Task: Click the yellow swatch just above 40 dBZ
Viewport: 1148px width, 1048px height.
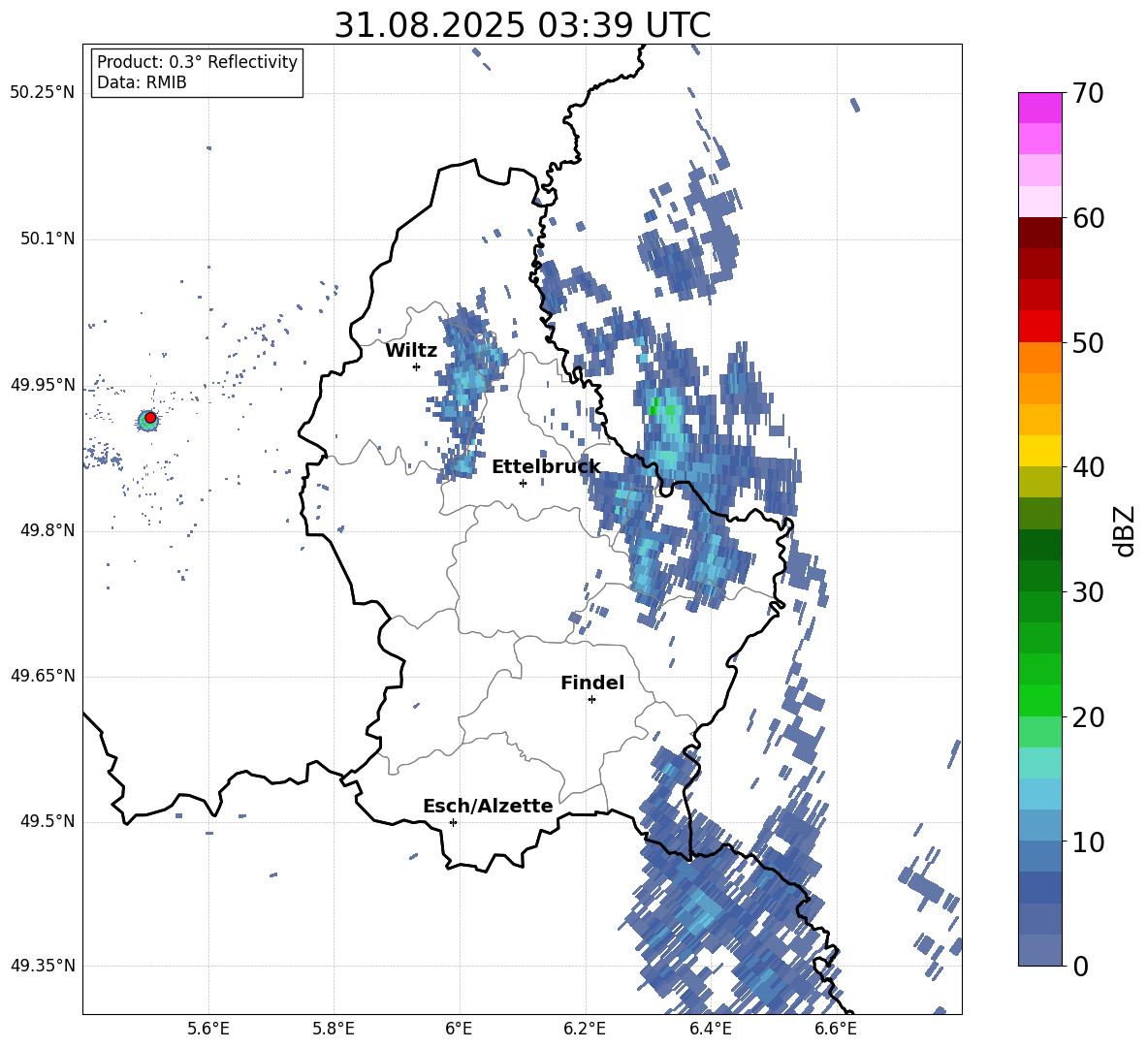Action: coord(1040,451)
